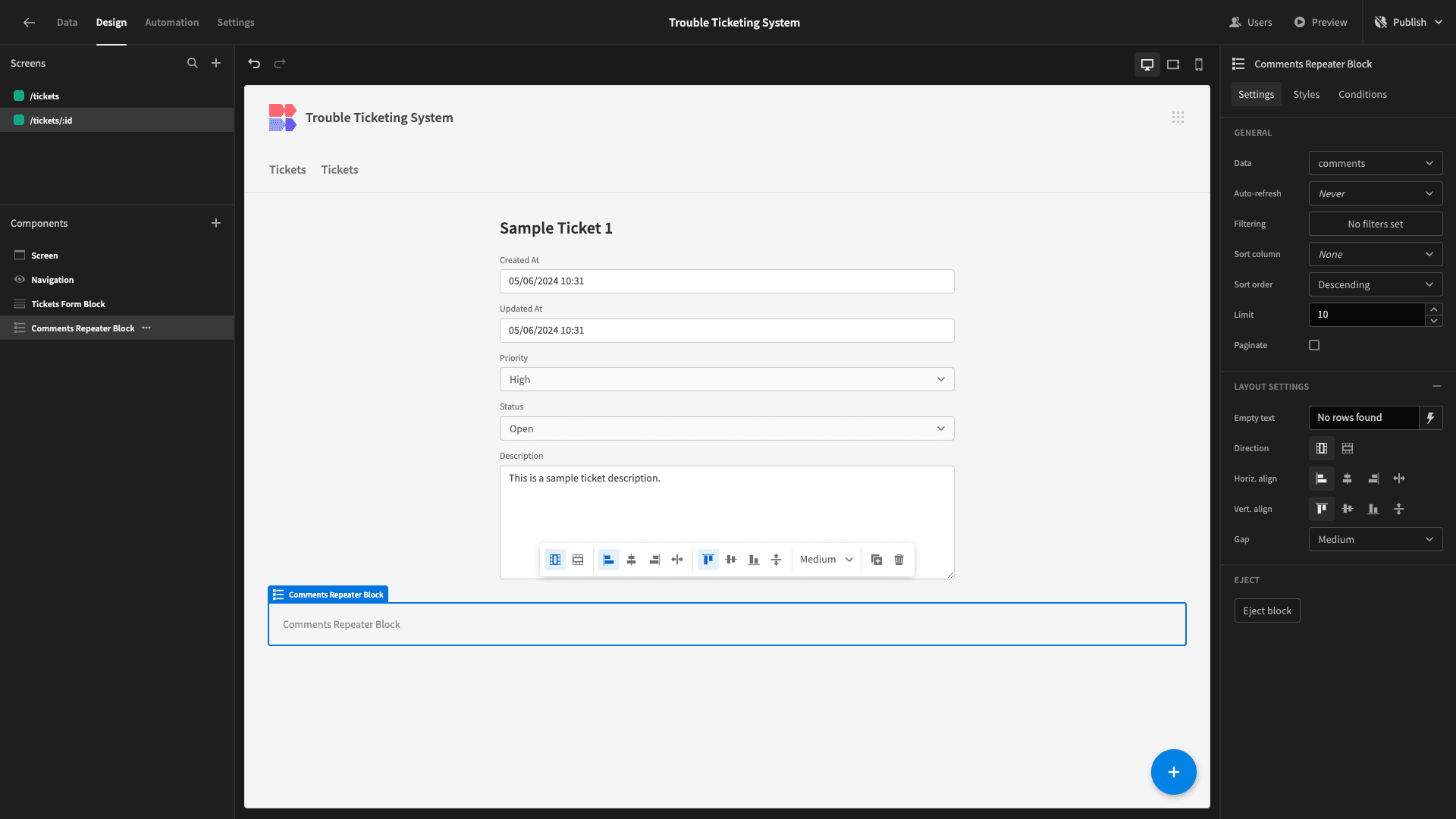1456x819 pixels.
Task: Open the Publish dropdown menu
Action: pyautogui.click(x=1409, y=23)
